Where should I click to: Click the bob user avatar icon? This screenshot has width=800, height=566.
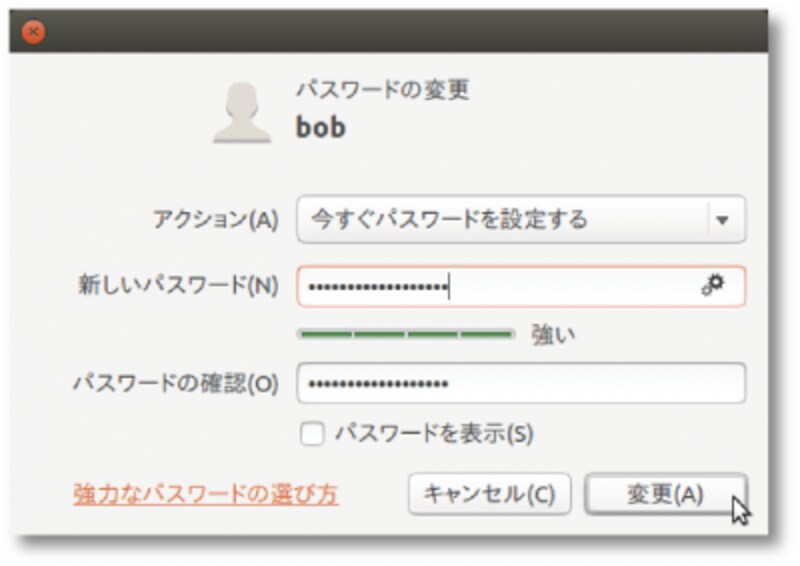pos(242,113)
